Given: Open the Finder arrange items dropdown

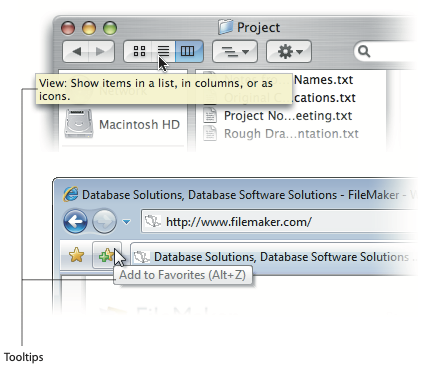Looking at the screenshot, I should point(235,51).
